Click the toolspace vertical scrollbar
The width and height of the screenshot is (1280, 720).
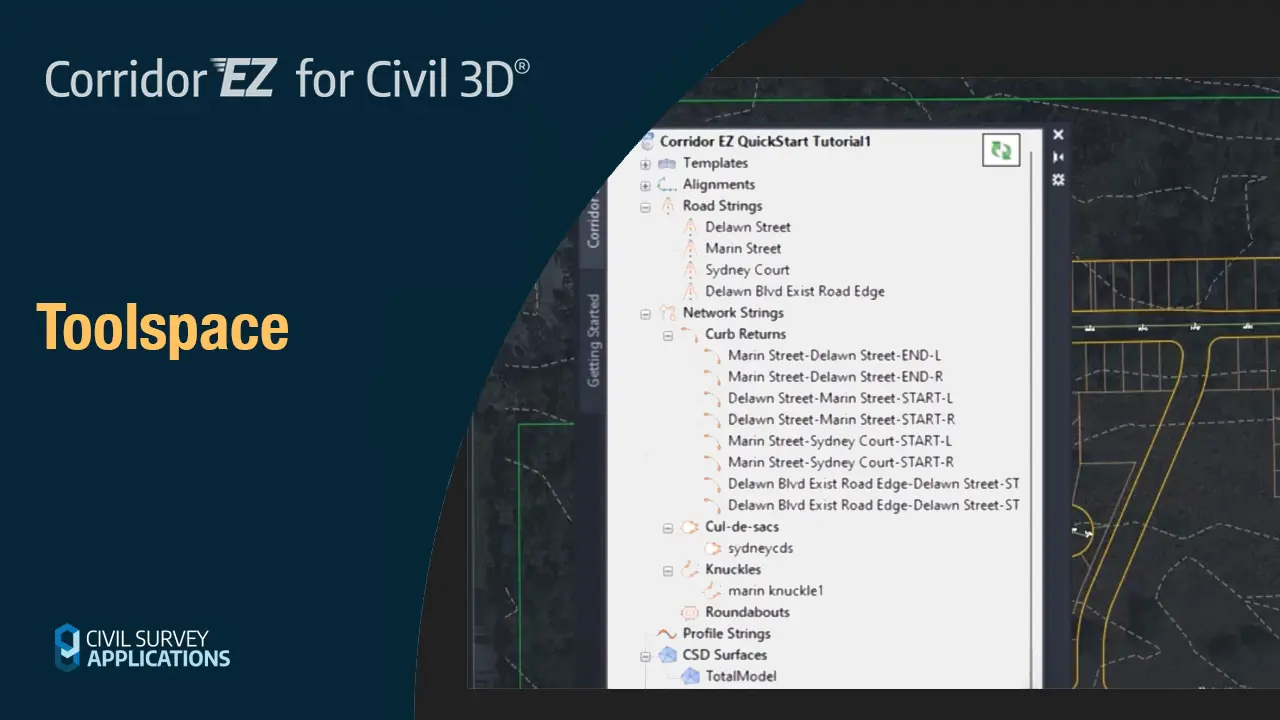[1033, 420]
